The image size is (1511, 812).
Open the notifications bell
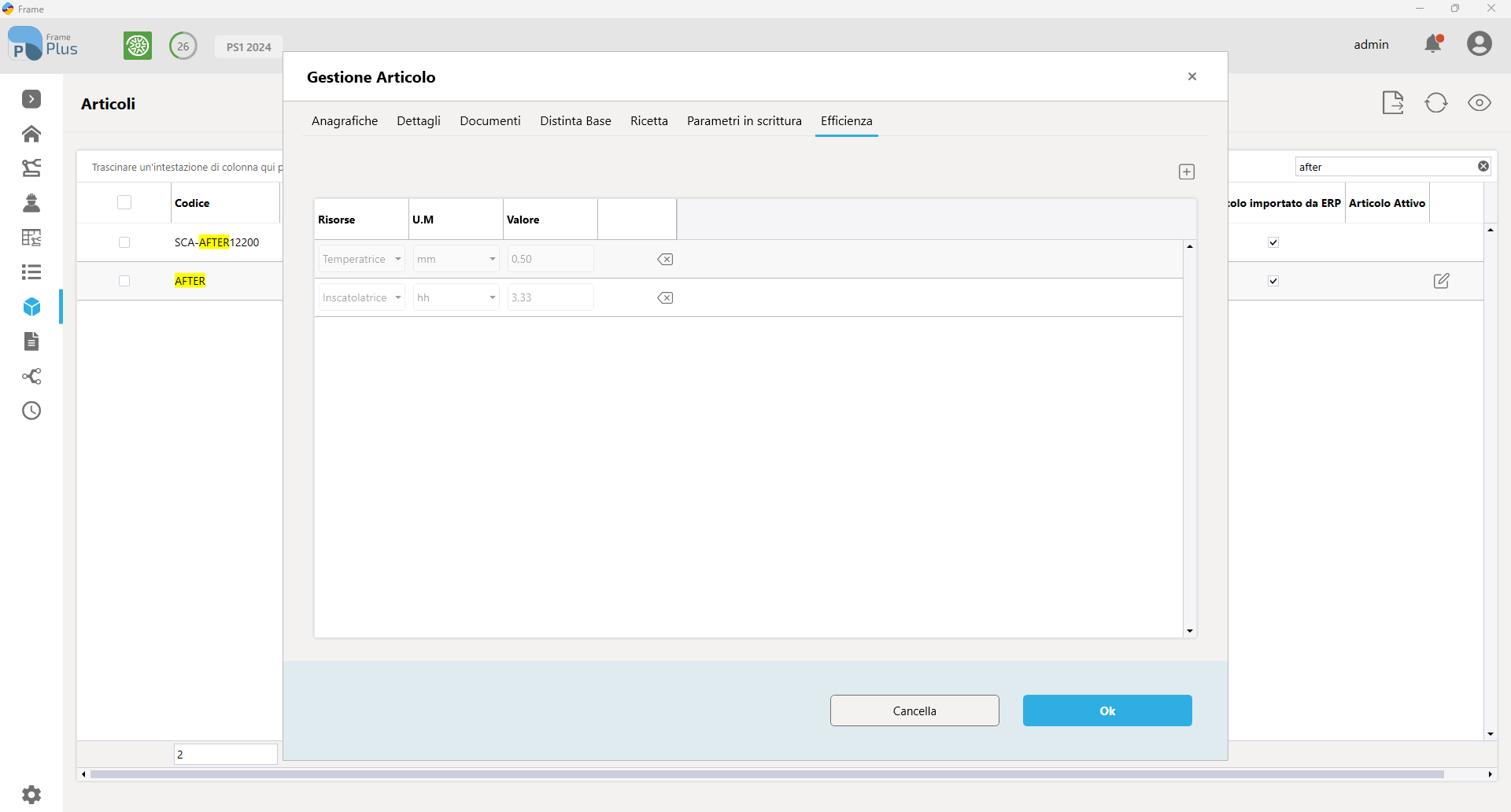coord(1434,44)
